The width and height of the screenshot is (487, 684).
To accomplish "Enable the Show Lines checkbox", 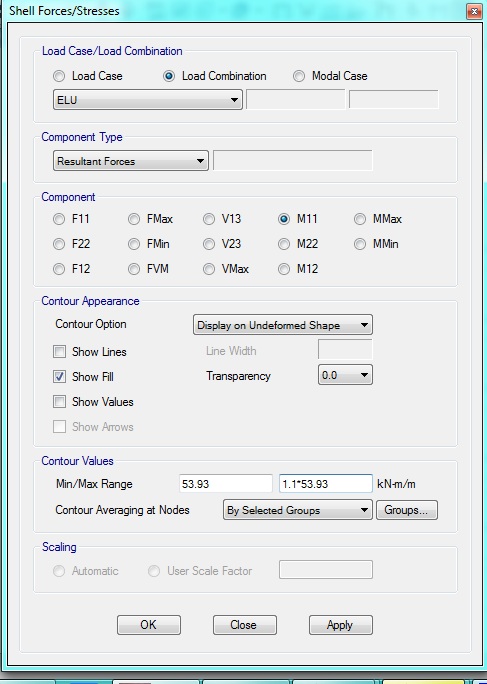I will pyautogui.click(x=59, y=352).
